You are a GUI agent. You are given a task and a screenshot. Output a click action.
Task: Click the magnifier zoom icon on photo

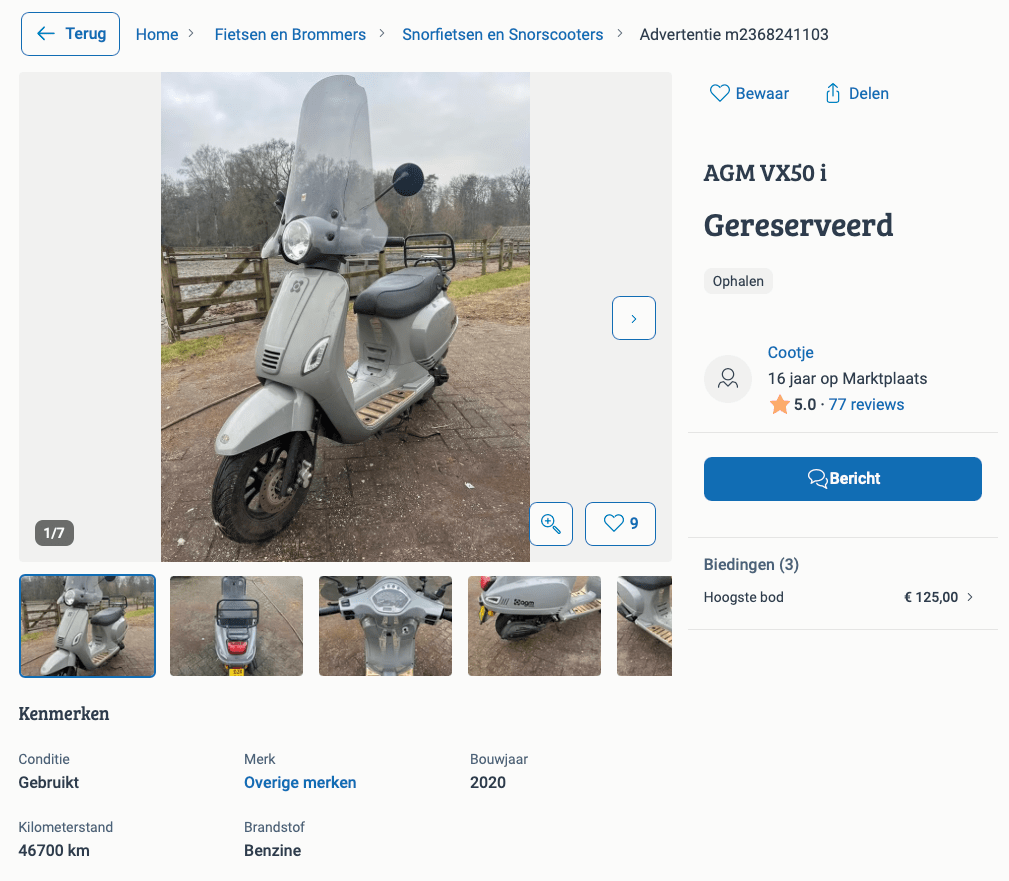[x=551, y=523]
